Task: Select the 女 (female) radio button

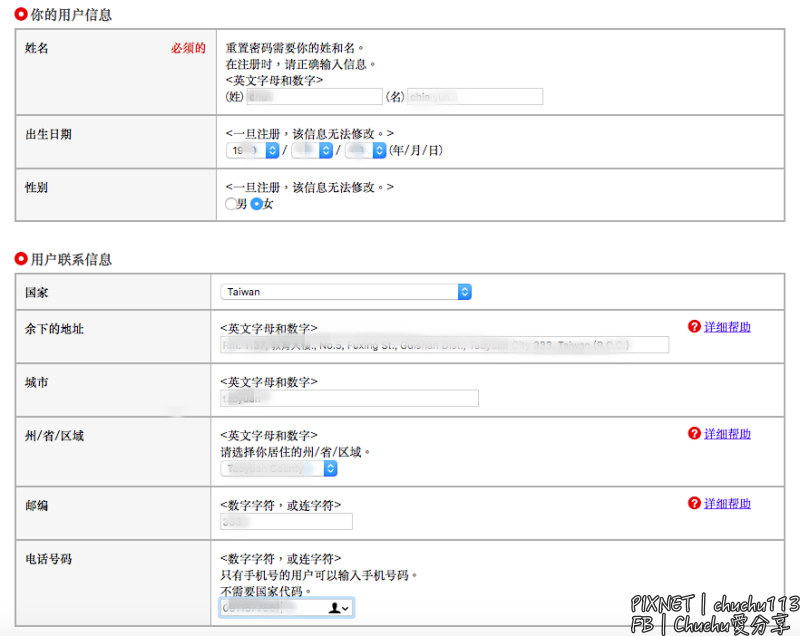Action: point(256,204)
